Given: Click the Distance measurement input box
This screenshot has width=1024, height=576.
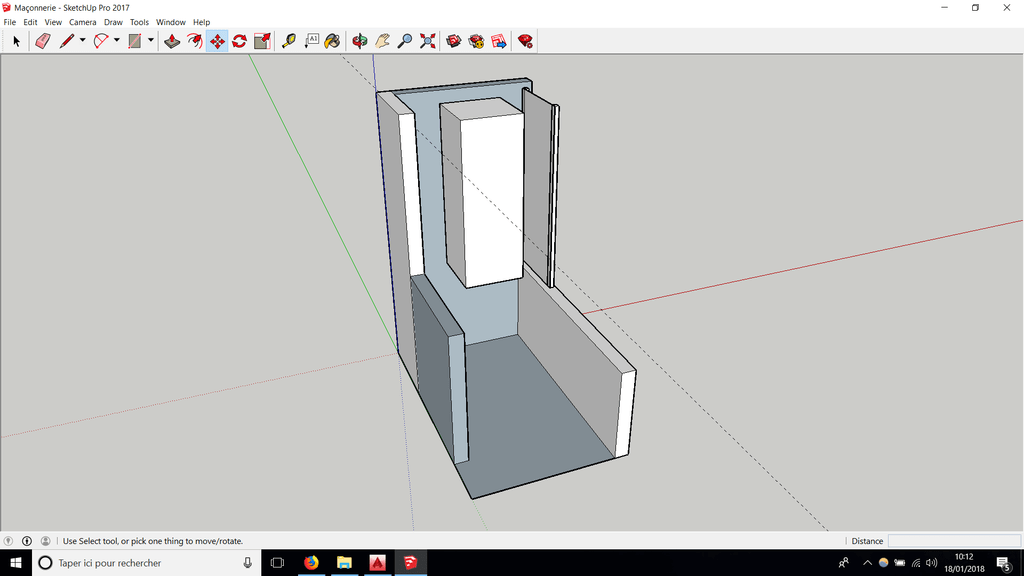Looking at the screenshot, I should coord(953,541).
